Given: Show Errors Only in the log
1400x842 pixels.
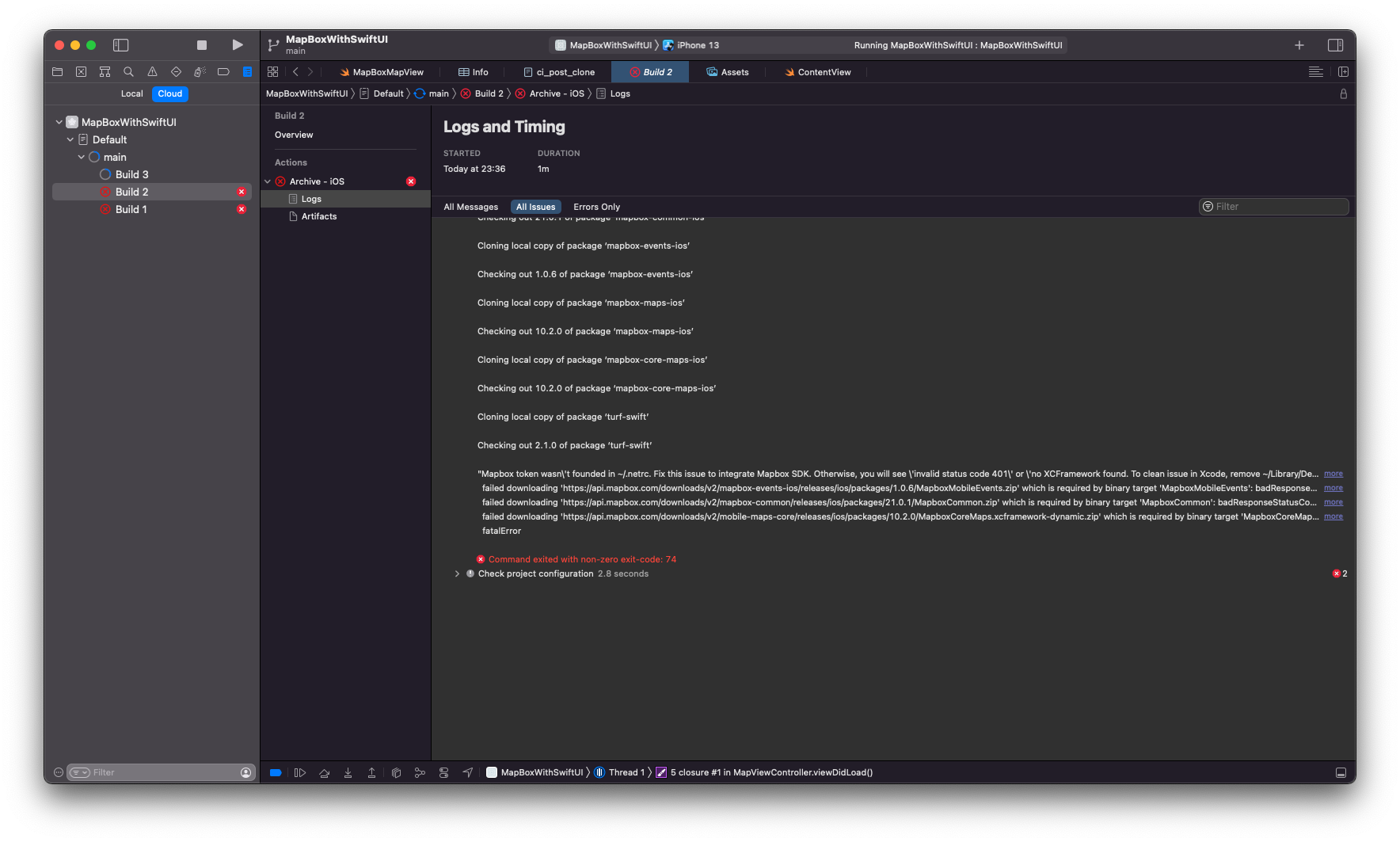Looking at the screenshot, I should (x=597, y=207).
